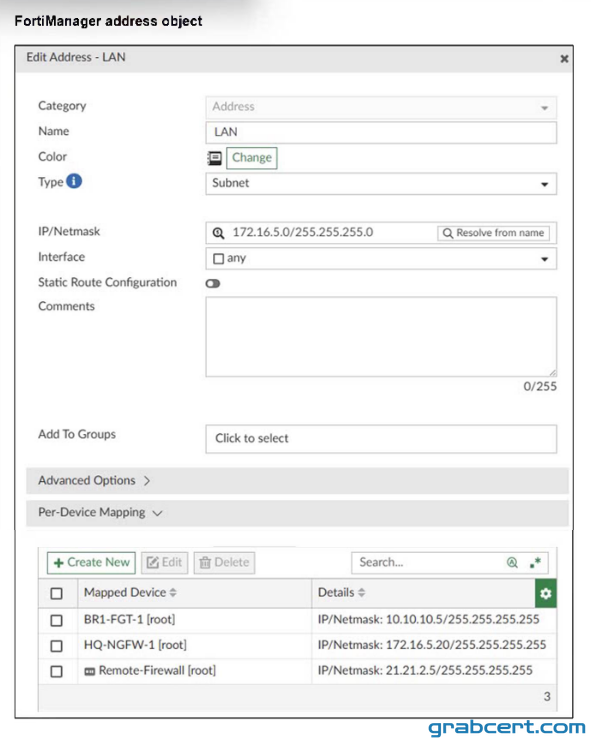Sort by Mapped Device column arrows
Screen dimensions: 591x743
tap(173, 592)
